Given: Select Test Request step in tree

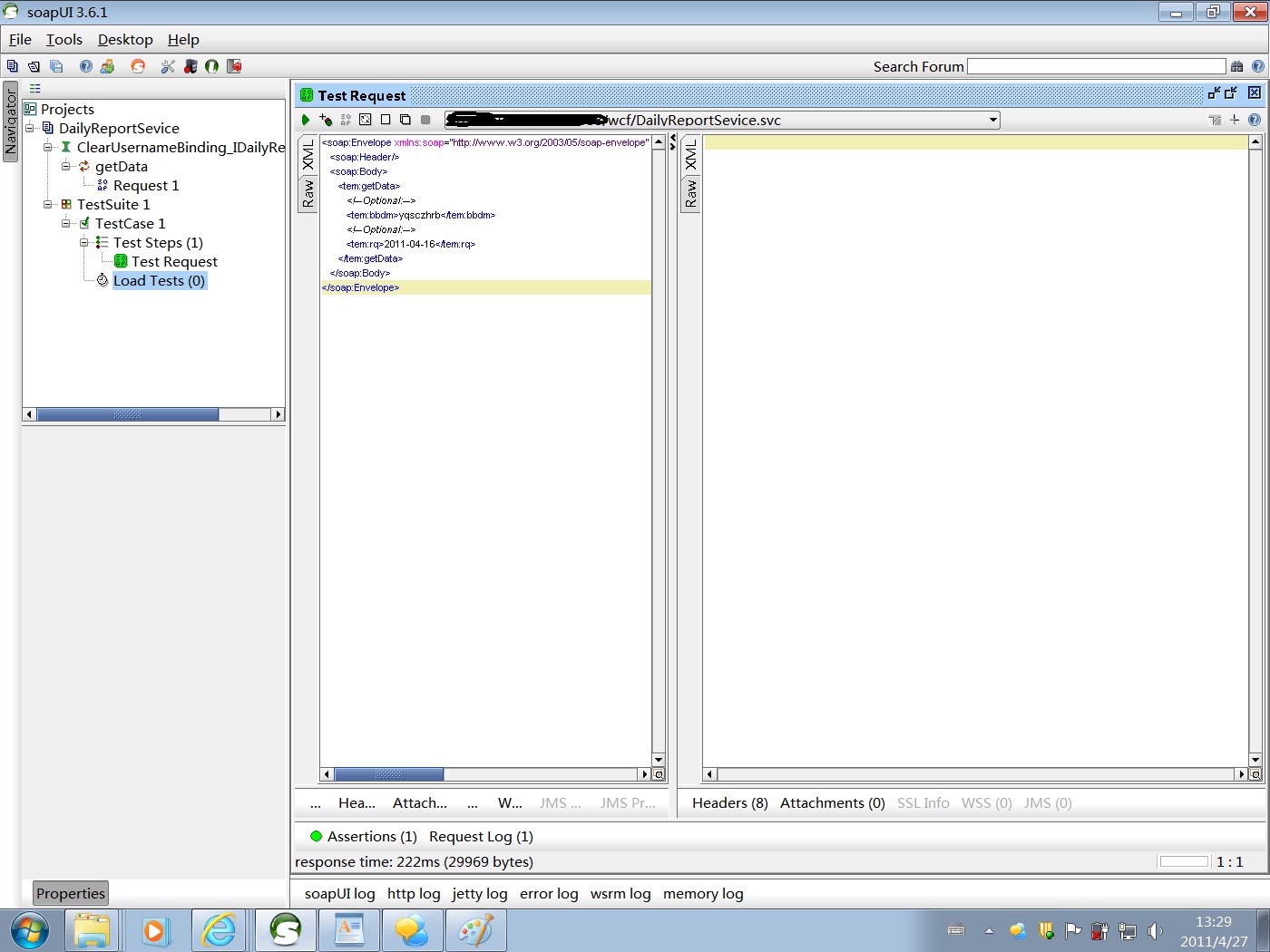Looking at the screenshot, I should point(174,262).
